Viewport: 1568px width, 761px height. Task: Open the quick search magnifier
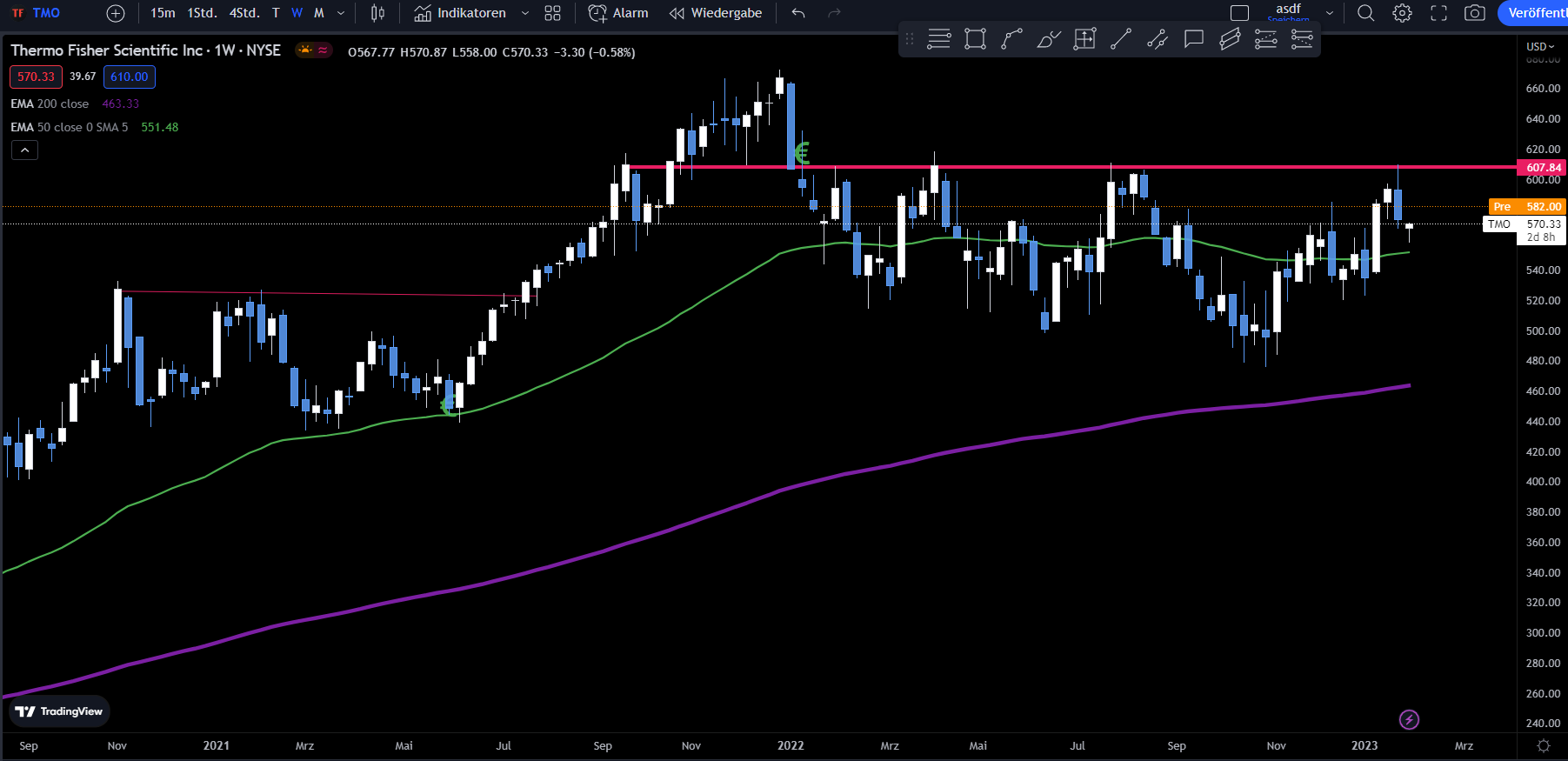(x=1366, y=13)
